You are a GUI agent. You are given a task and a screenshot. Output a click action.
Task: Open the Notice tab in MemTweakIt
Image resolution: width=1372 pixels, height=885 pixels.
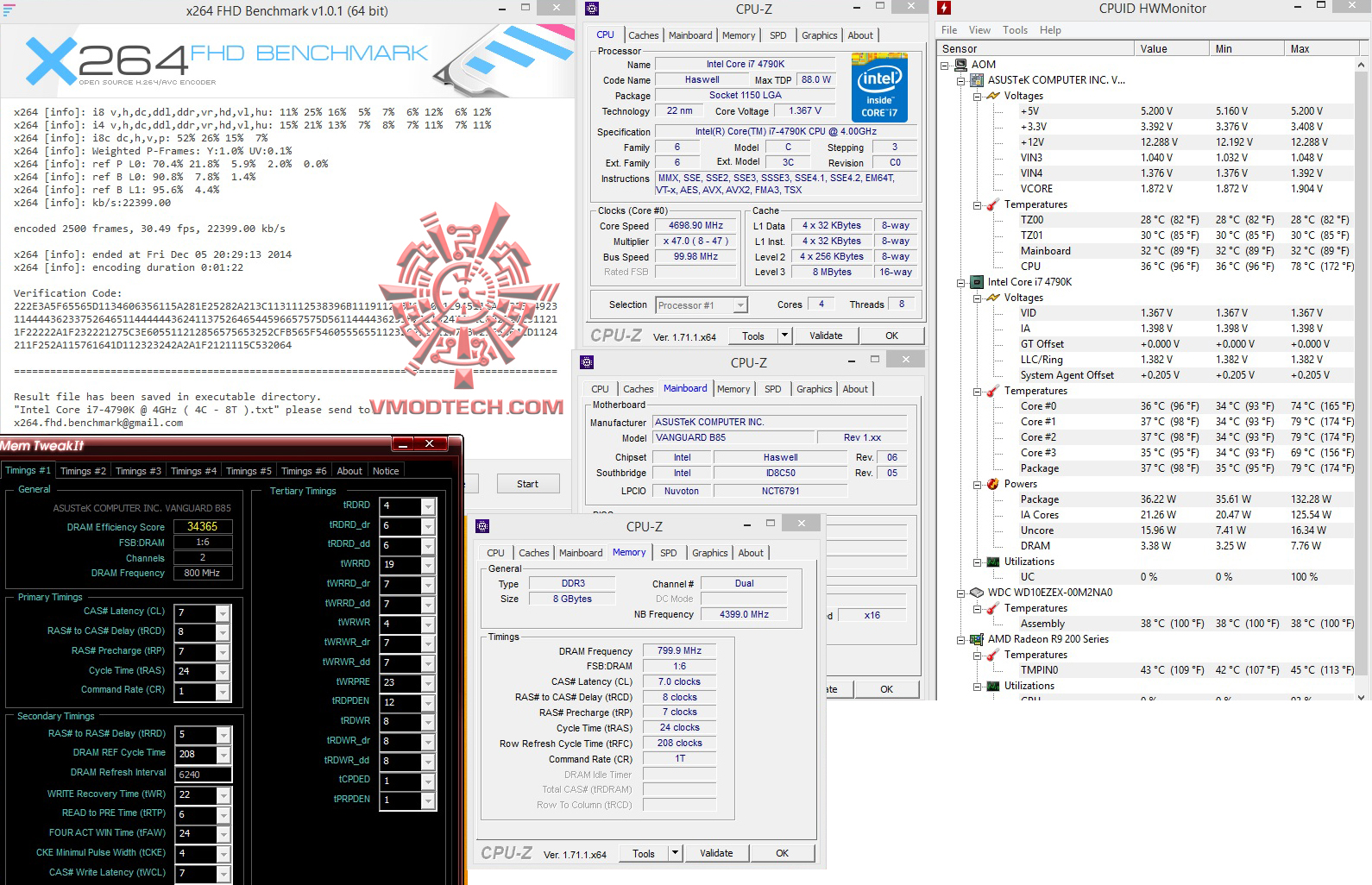click(x=386, y=471)
